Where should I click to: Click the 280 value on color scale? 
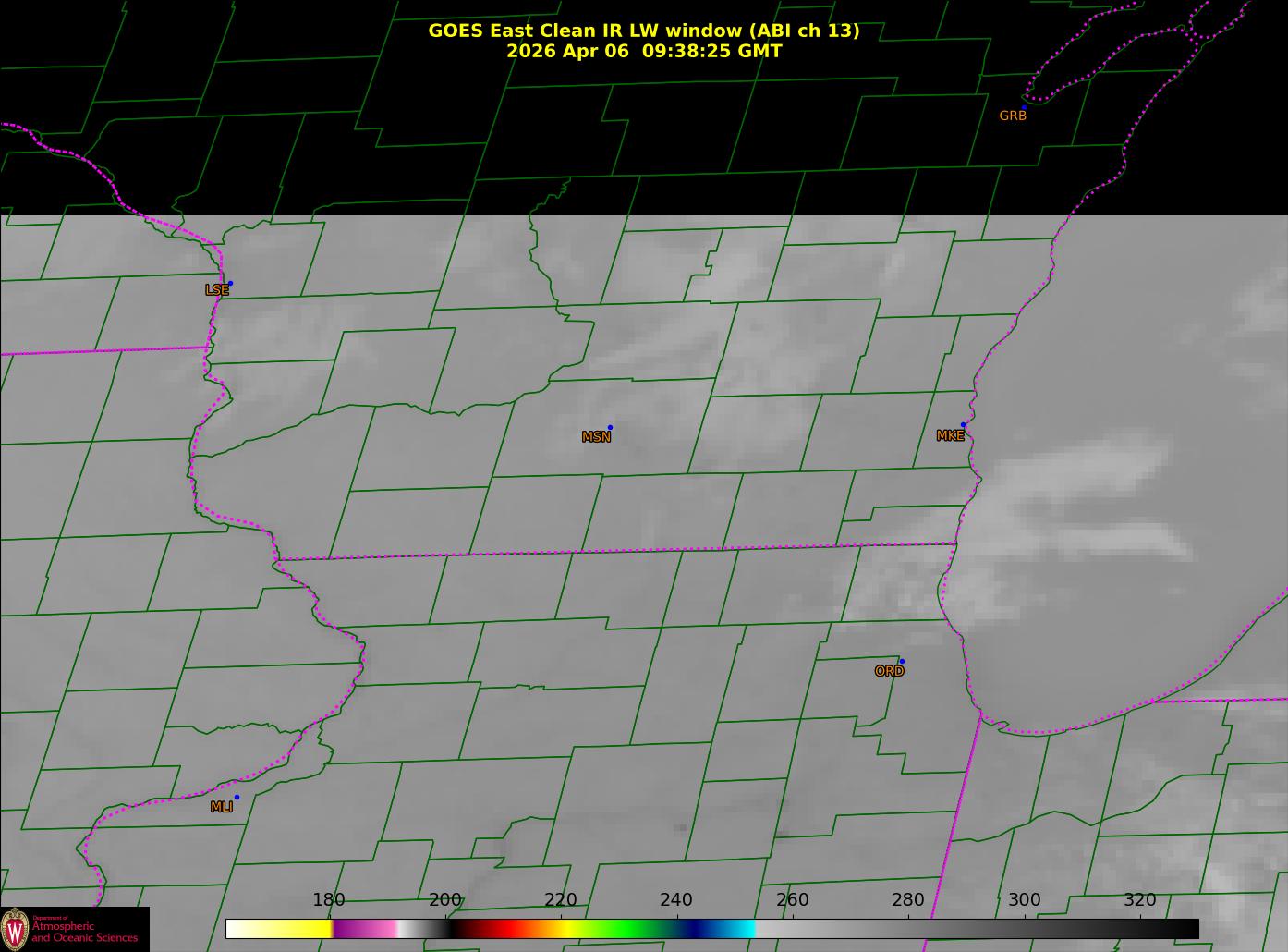click(x=908, y=899)
